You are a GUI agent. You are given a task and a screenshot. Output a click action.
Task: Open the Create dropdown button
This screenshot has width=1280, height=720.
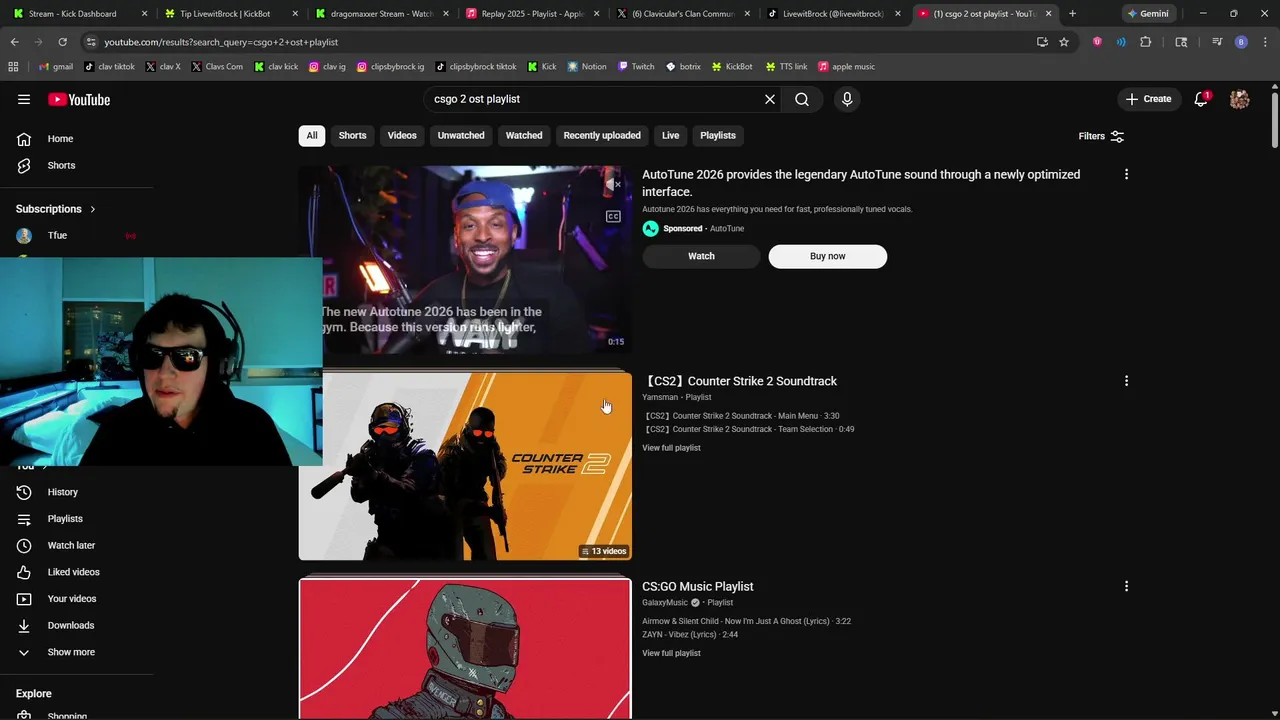[1148, 99]
